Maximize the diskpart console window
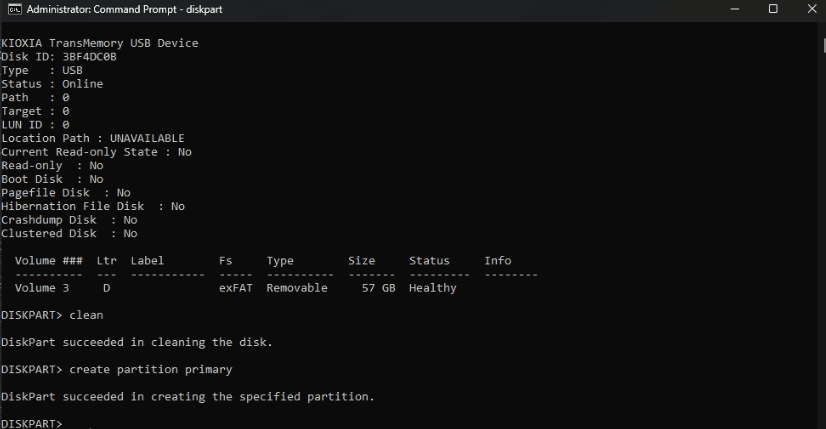 [x=773, y=9]
